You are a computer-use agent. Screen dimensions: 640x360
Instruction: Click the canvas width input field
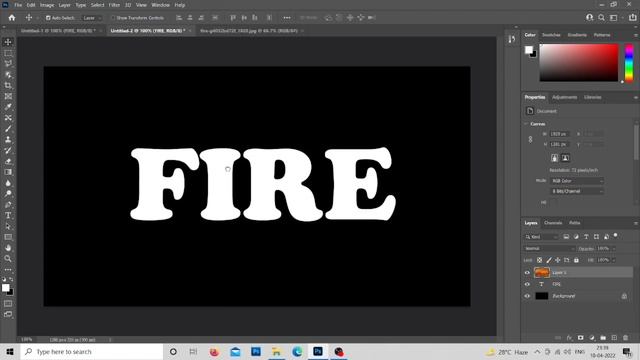coord(559,134)
